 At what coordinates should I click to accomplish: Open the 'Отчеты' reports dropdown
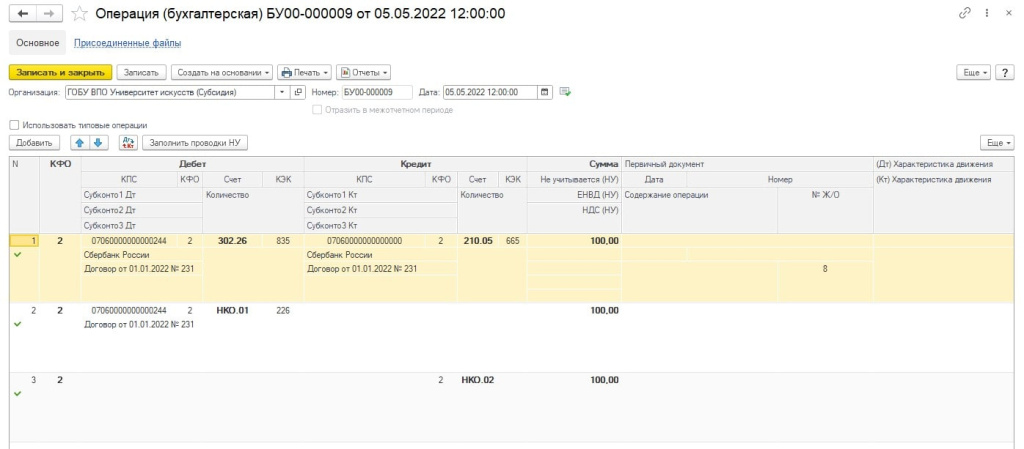[x=363, y=72]
